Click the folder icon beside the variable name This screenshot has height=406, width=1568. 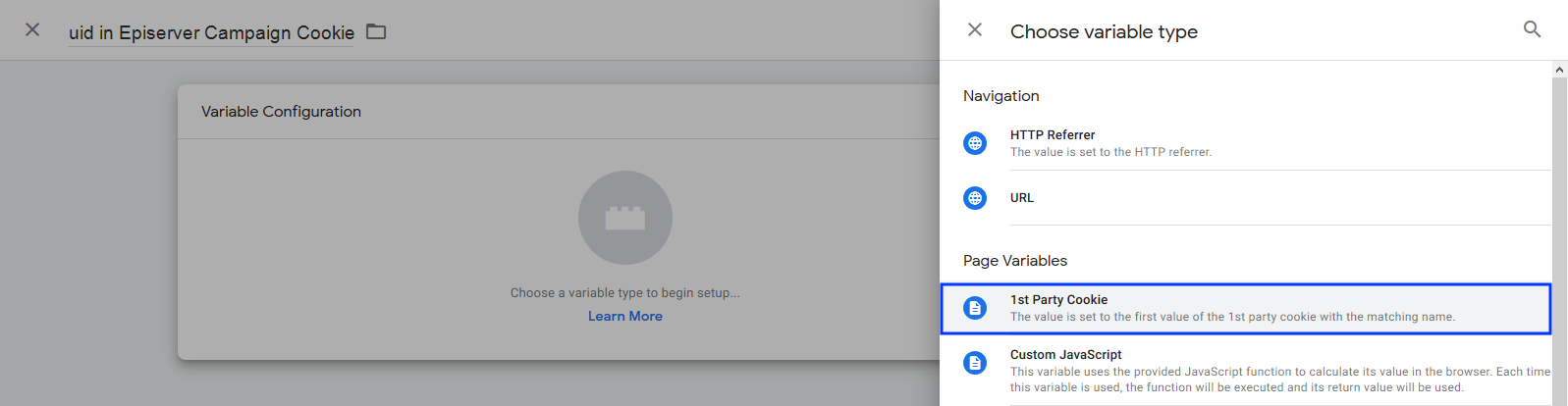pyautogui.click(x=376, y=31)
